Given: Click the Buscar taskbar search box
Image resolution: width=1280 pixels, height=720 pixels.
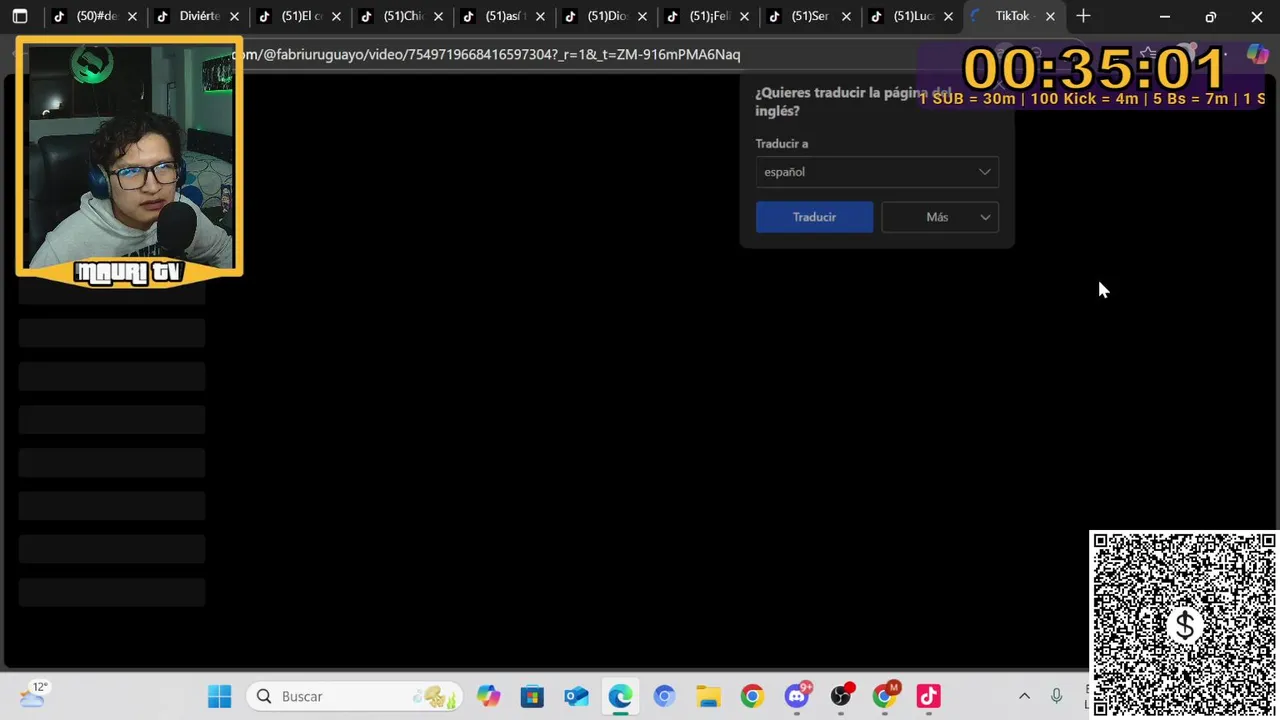Looking at the screenshot, I should coord(355,696).
